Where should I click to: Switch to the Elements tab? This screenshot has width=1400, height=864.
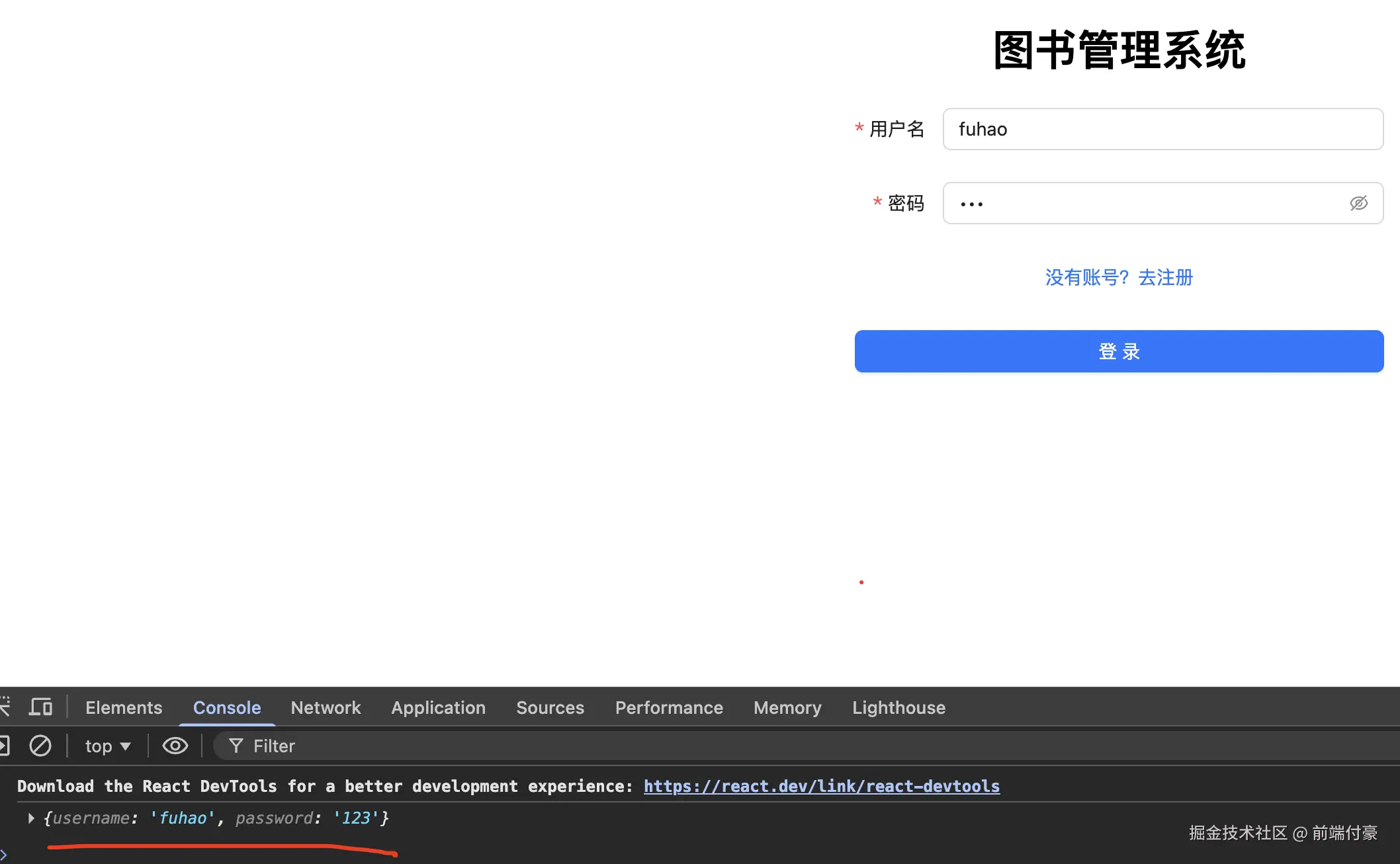(124, 708)
